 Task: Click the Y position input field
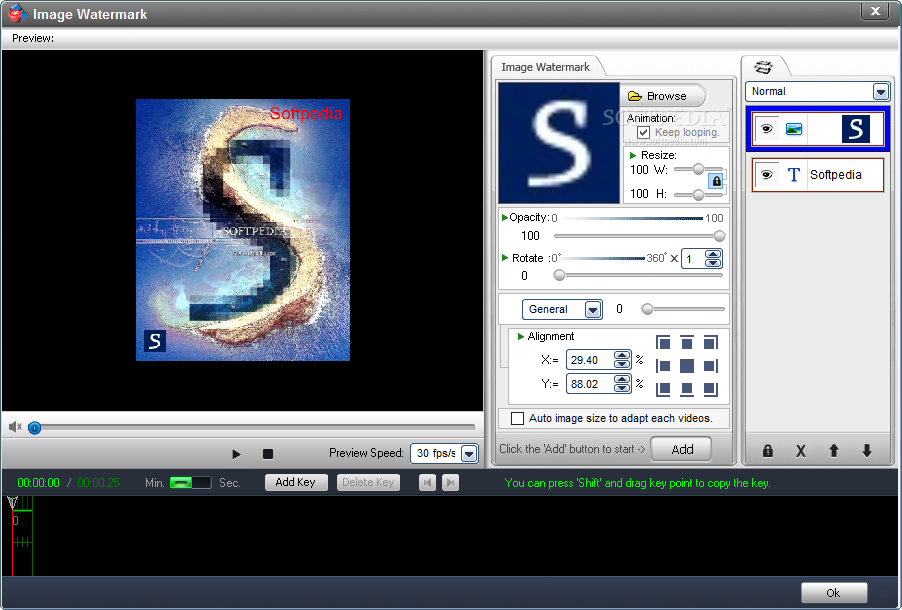pyautogui.click(x=590, y=383)
